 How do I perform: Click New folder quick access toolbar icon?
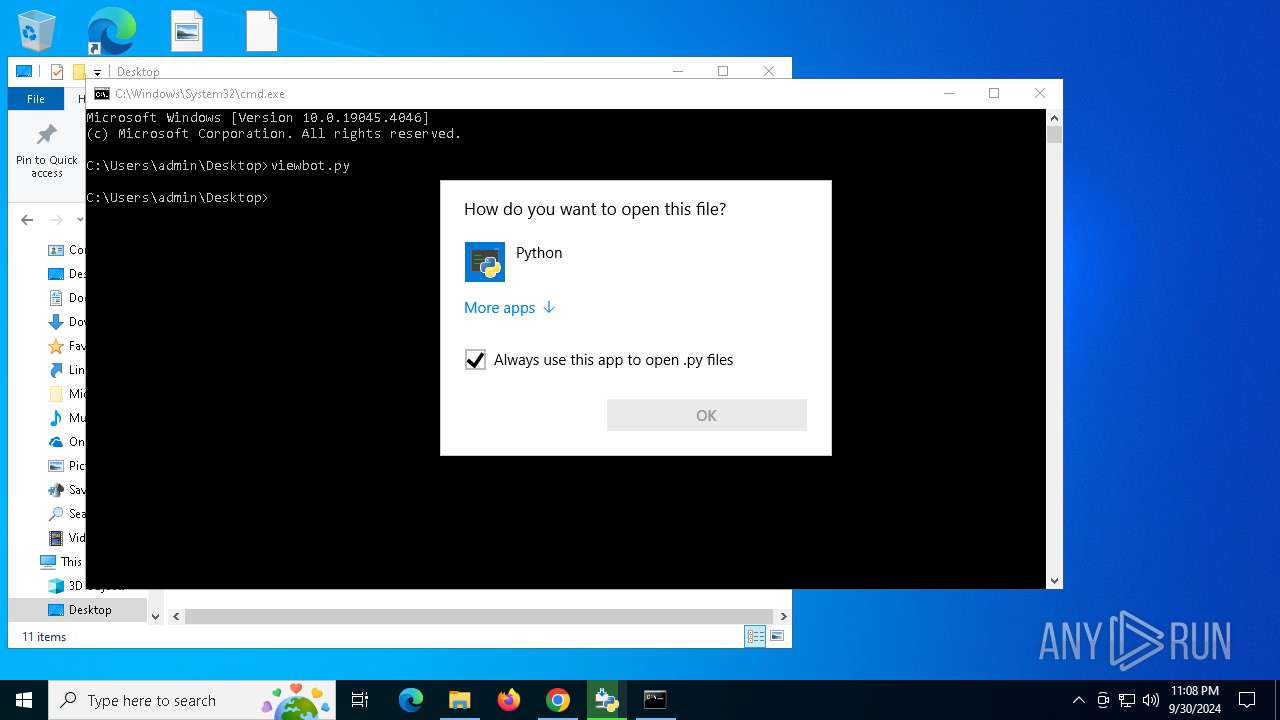(78, 72)
